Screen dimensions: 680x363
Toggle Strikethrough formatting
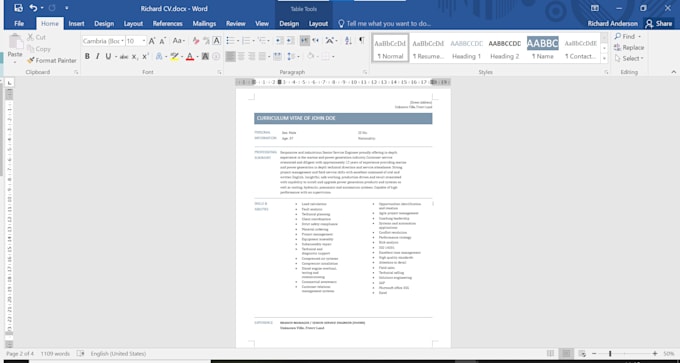click(x=124, y=56)
